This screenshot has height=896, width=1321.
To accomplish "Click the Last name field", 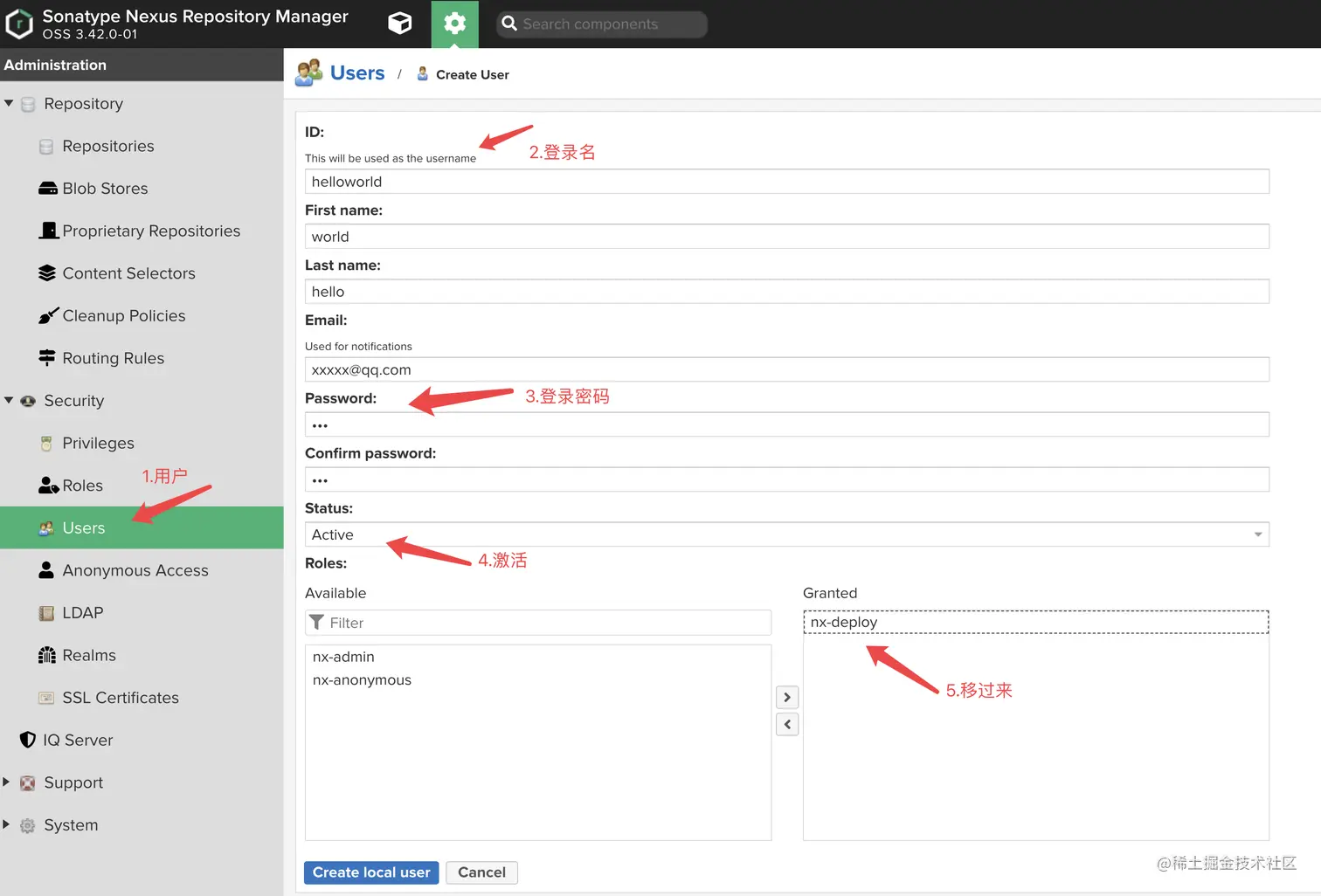I will click(x=787, y=292).
